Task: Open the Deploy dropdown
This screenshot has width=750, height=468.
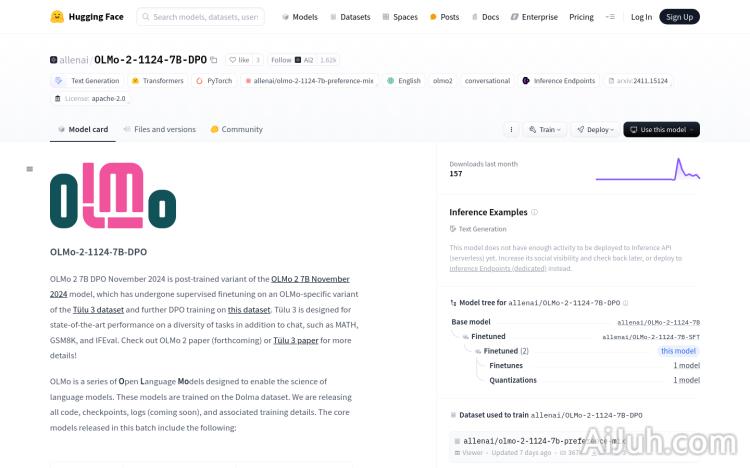Action: pyautogui.click(x=599, y=129)
